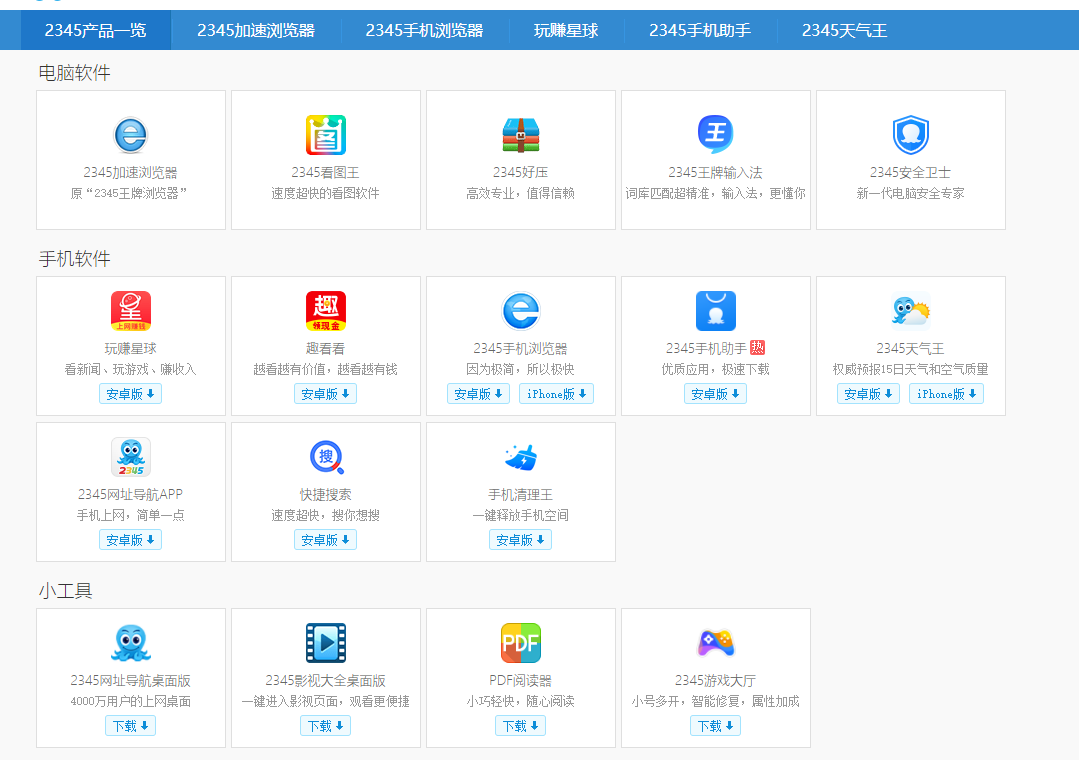Click the 2345安全卫士 shield icon

(910, 135)
